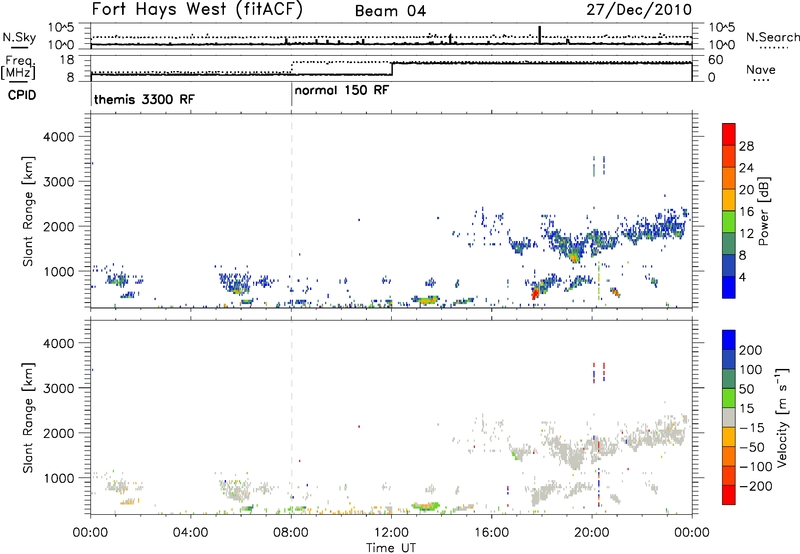Click 'Slant Range [km]' label of velocity panel
This screenshot has width=800, height=554.
tap(28, 417)
